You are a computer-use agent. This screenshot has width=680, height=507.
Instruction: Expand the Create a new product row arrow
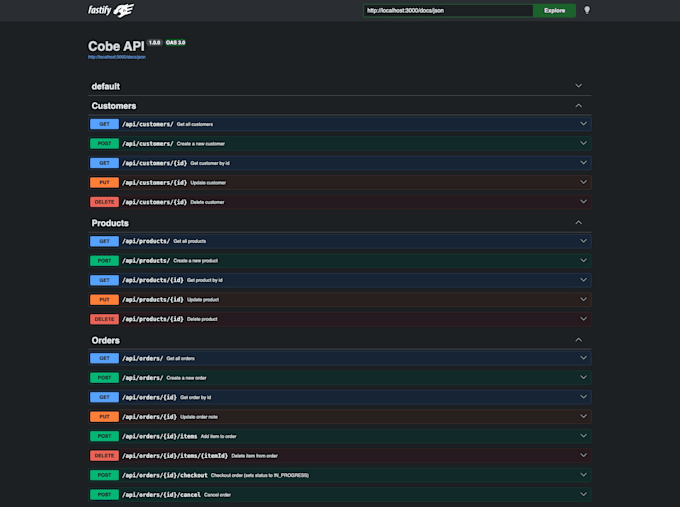(x=583, y=260)
